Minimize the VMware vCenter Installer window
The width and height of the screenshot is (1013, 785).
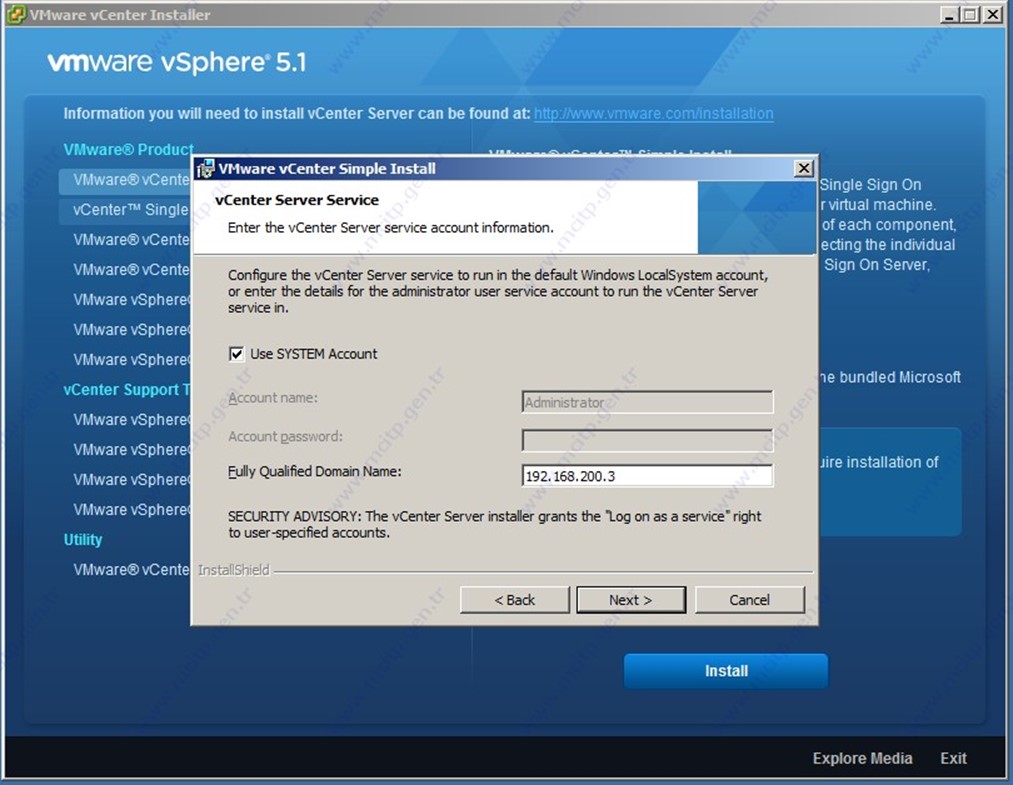[x=949, y=14]
